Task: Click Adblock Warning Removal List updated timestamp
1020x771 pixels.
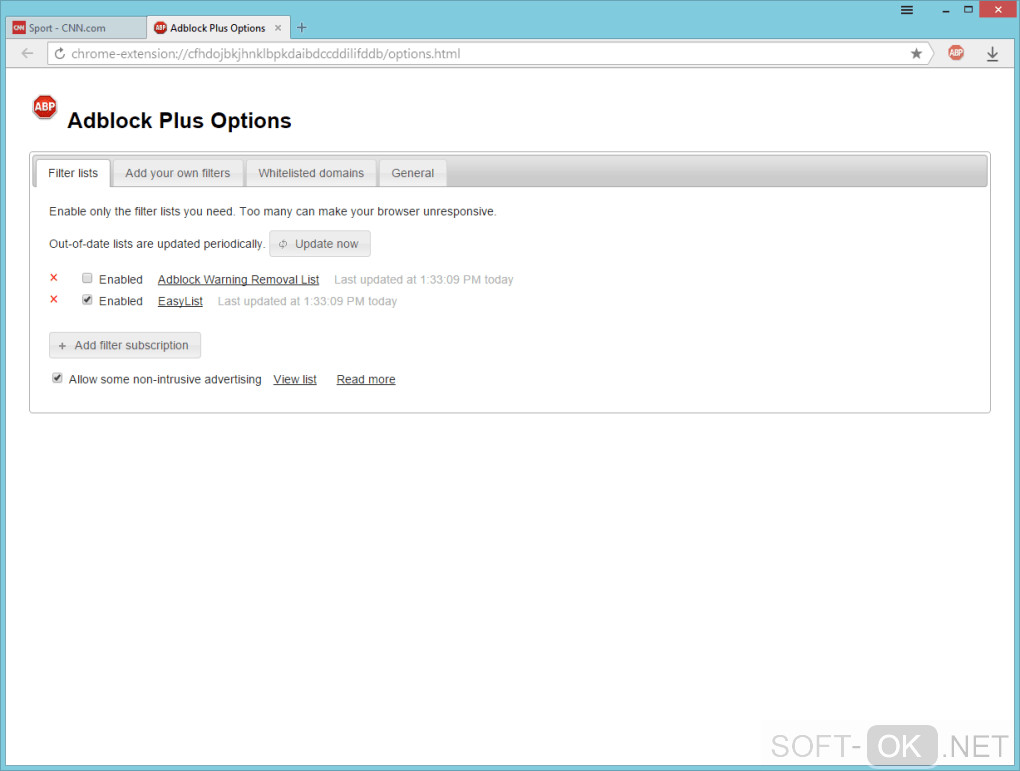Action: [423, 280]
